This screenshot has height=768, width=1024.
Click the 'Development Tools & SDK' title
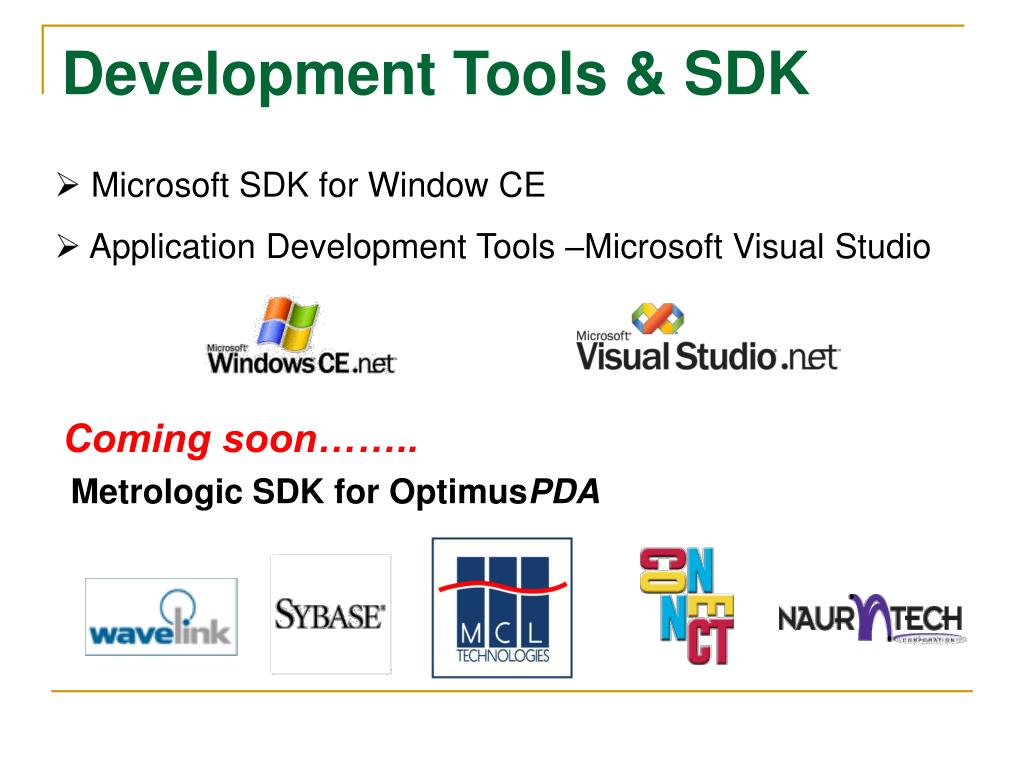click(x=436, y=74)
